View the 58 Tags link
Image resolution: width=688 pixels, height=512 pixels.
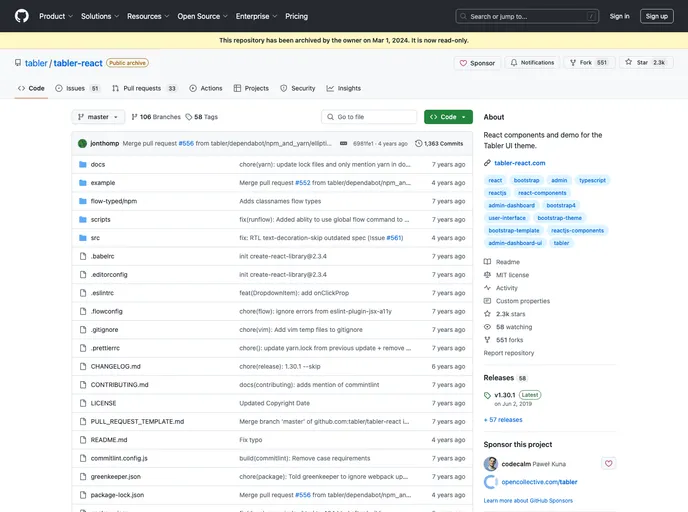click(x=201, y=117)
